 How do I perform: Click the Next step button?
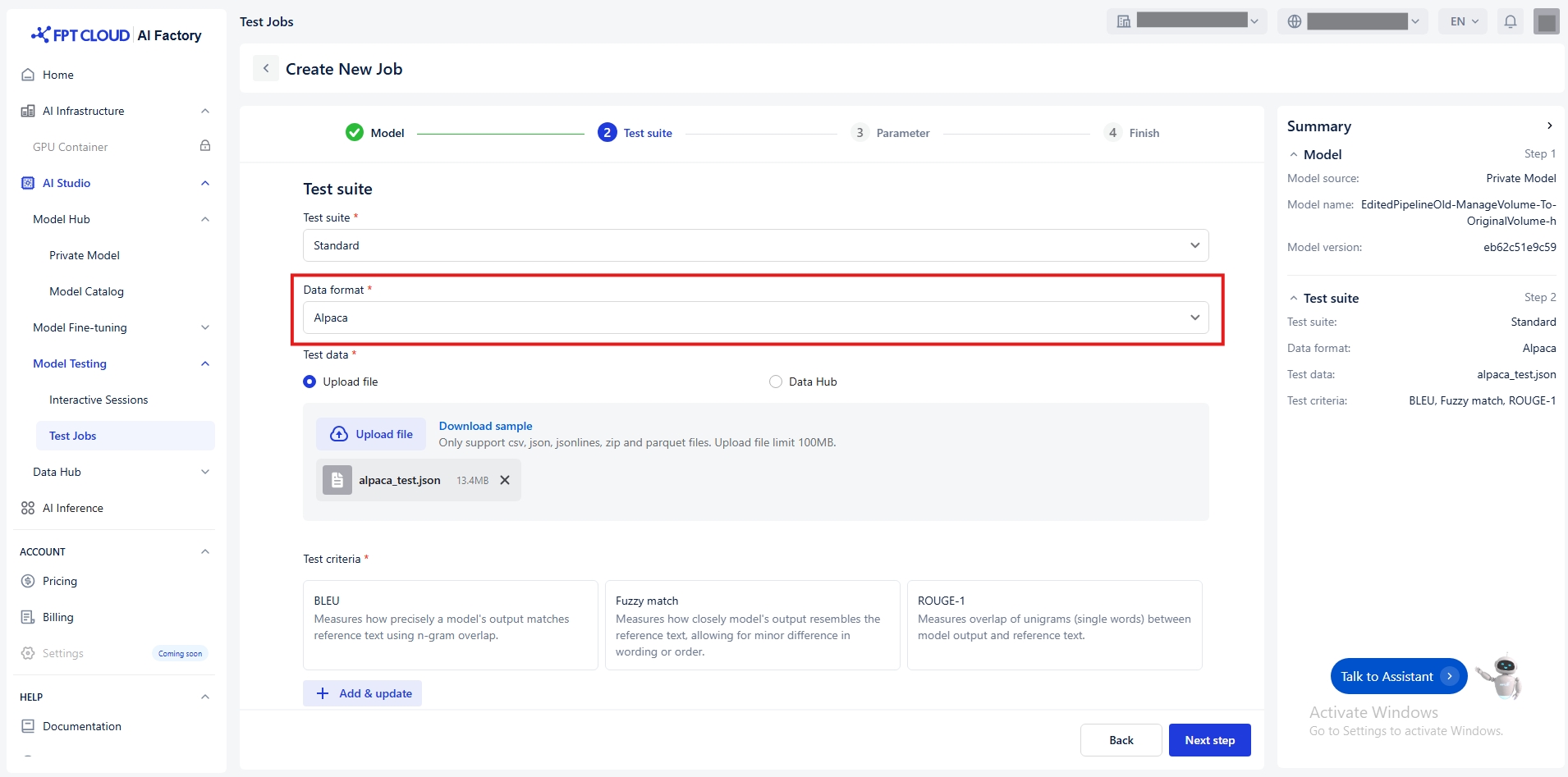coord(1209,740)
